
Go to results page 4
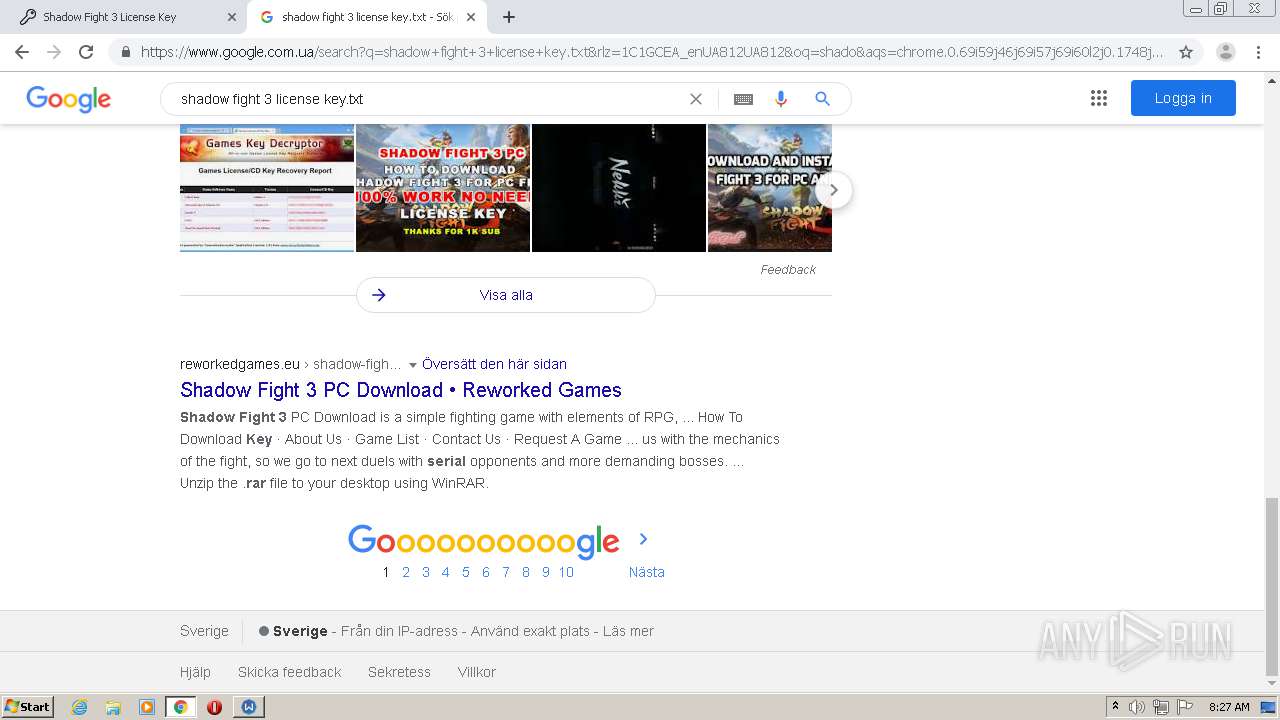pyautogui.click(x=446, y=572)
